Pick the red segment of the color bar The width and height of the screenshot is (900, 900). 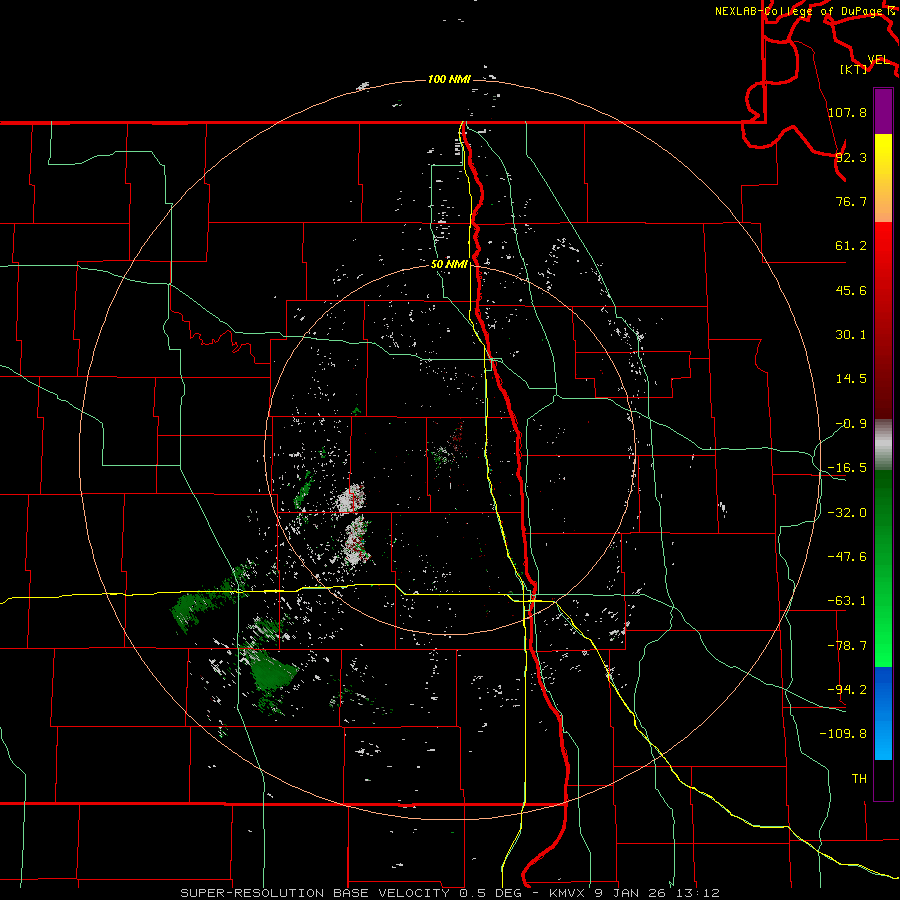[x=883, y=320]
